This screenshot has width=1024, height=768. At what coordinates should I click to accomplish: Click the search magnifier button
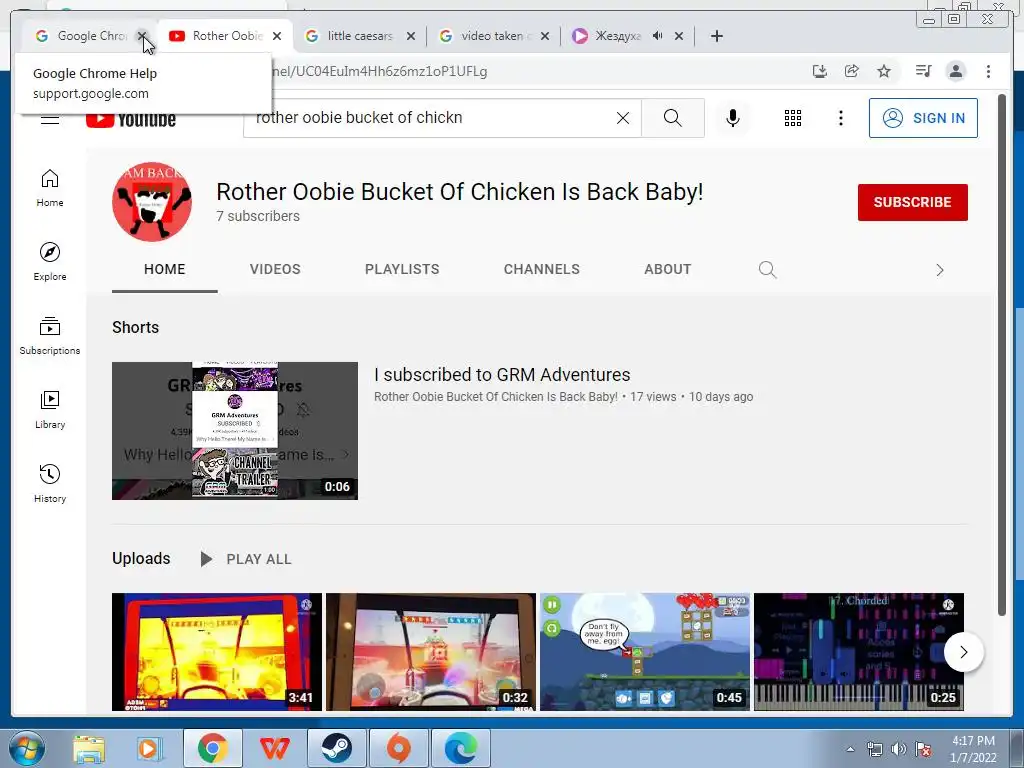point(673,118)
